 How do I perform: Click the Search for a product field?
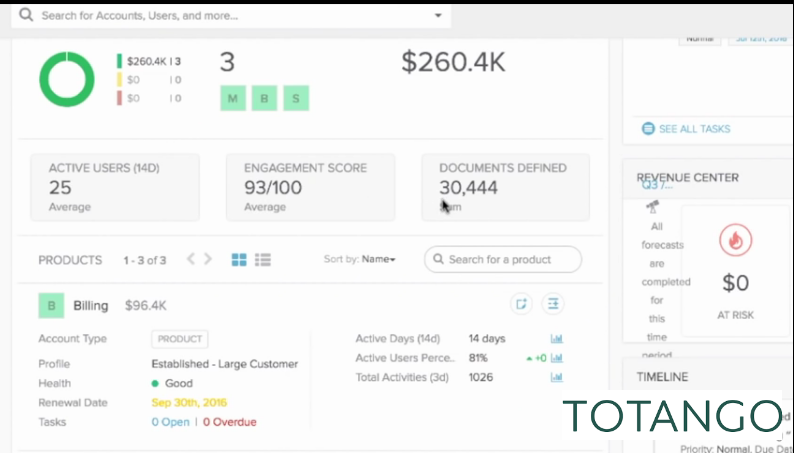click(x=502, y=260)
